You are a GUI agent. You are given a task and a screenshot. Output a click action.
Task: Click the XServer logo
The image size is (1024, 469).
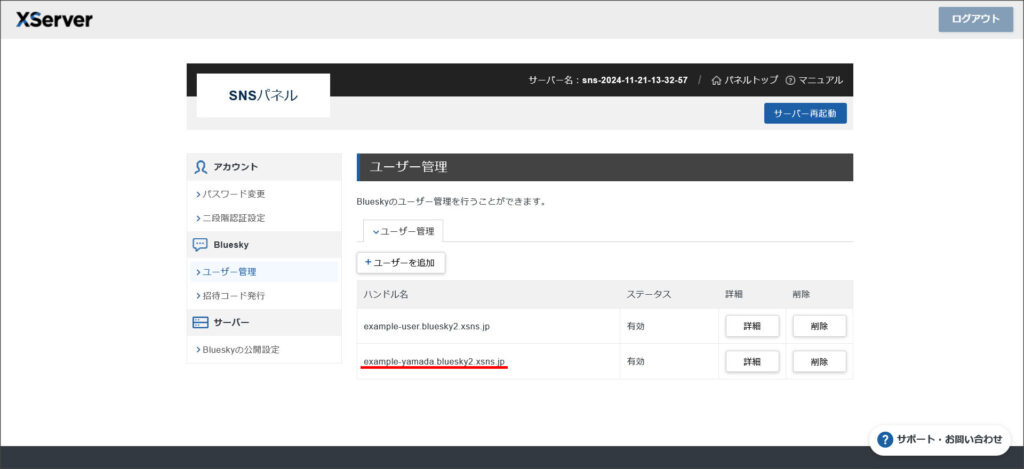[54, 19]
